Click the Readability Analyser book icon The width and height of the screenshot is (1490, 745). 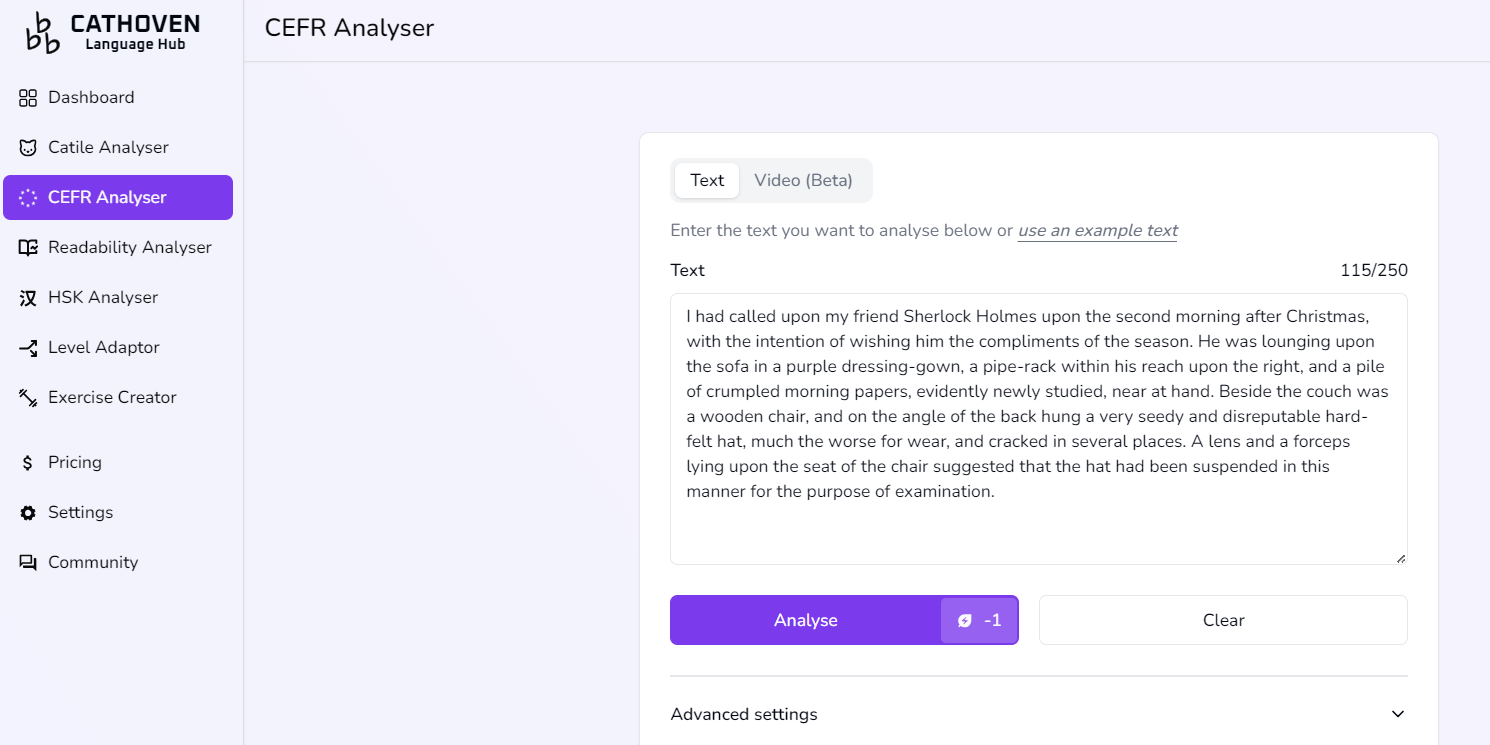28,248
